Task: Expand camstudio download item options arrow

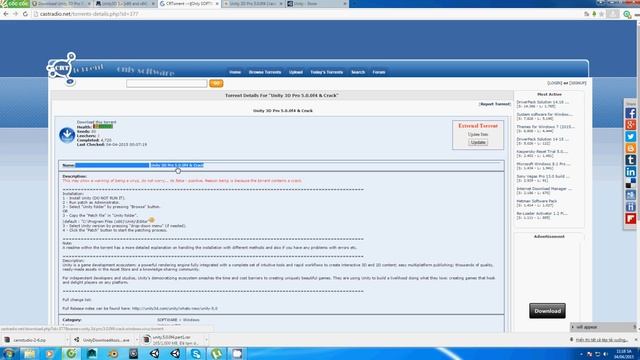Action: (67, 340)
